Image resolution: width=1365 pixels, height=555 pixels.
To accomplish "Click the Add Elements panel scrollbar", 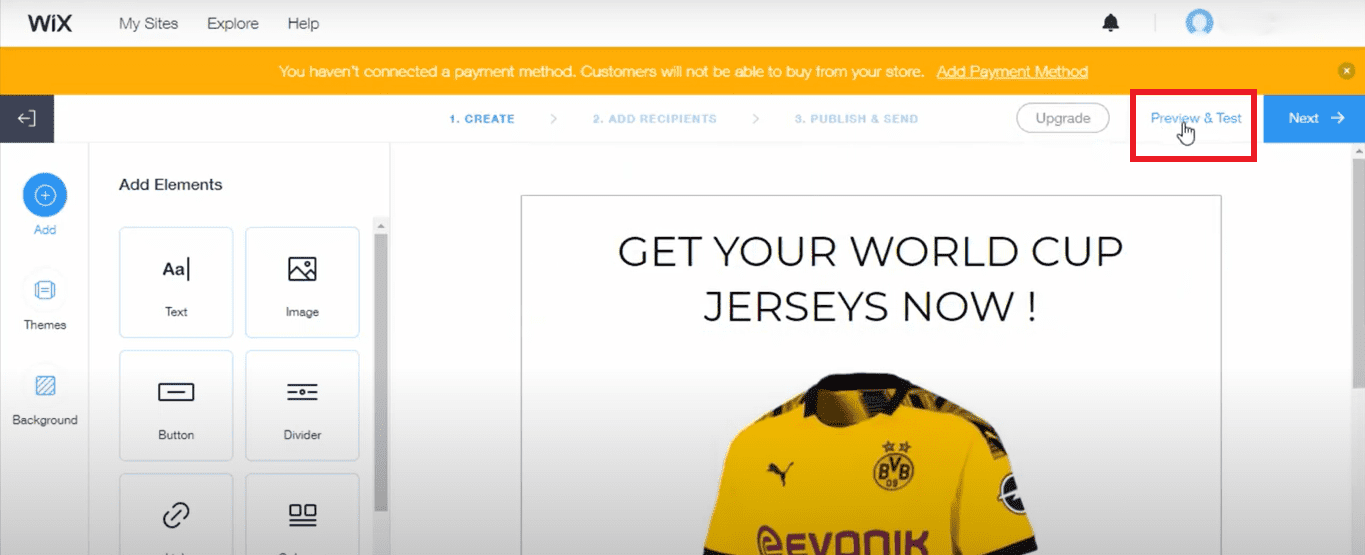I will click(x=381, y=370).
